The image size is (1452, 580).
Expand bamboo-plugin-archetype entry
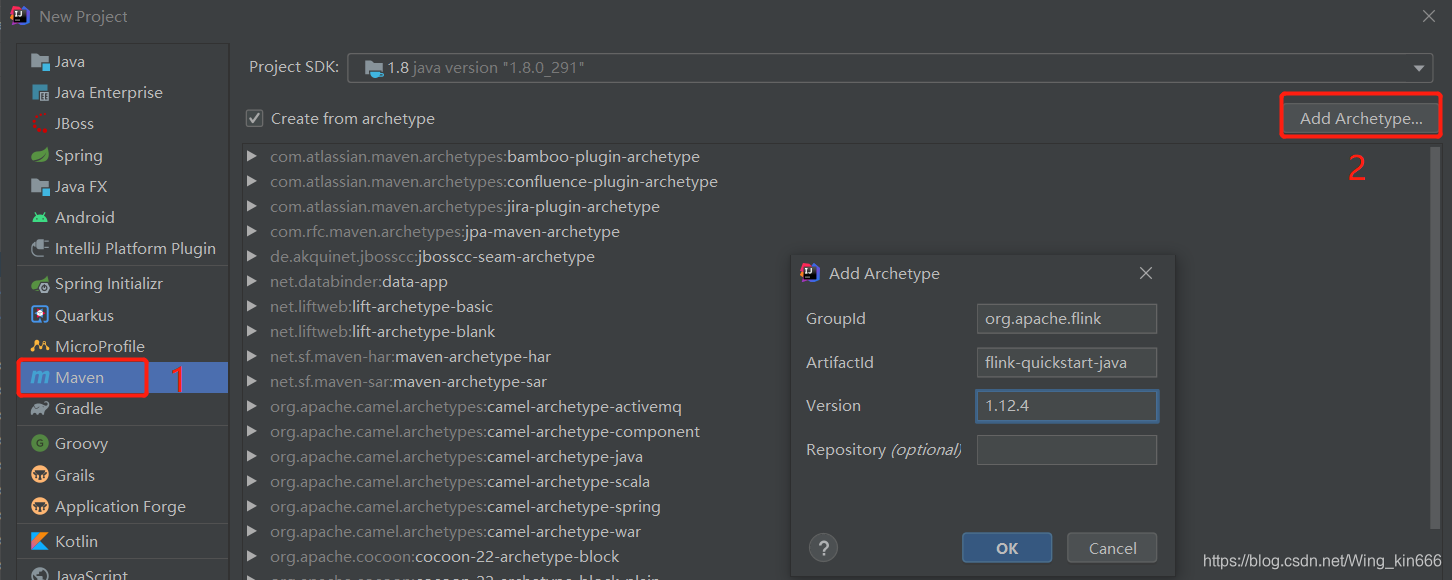pos(252,157)
